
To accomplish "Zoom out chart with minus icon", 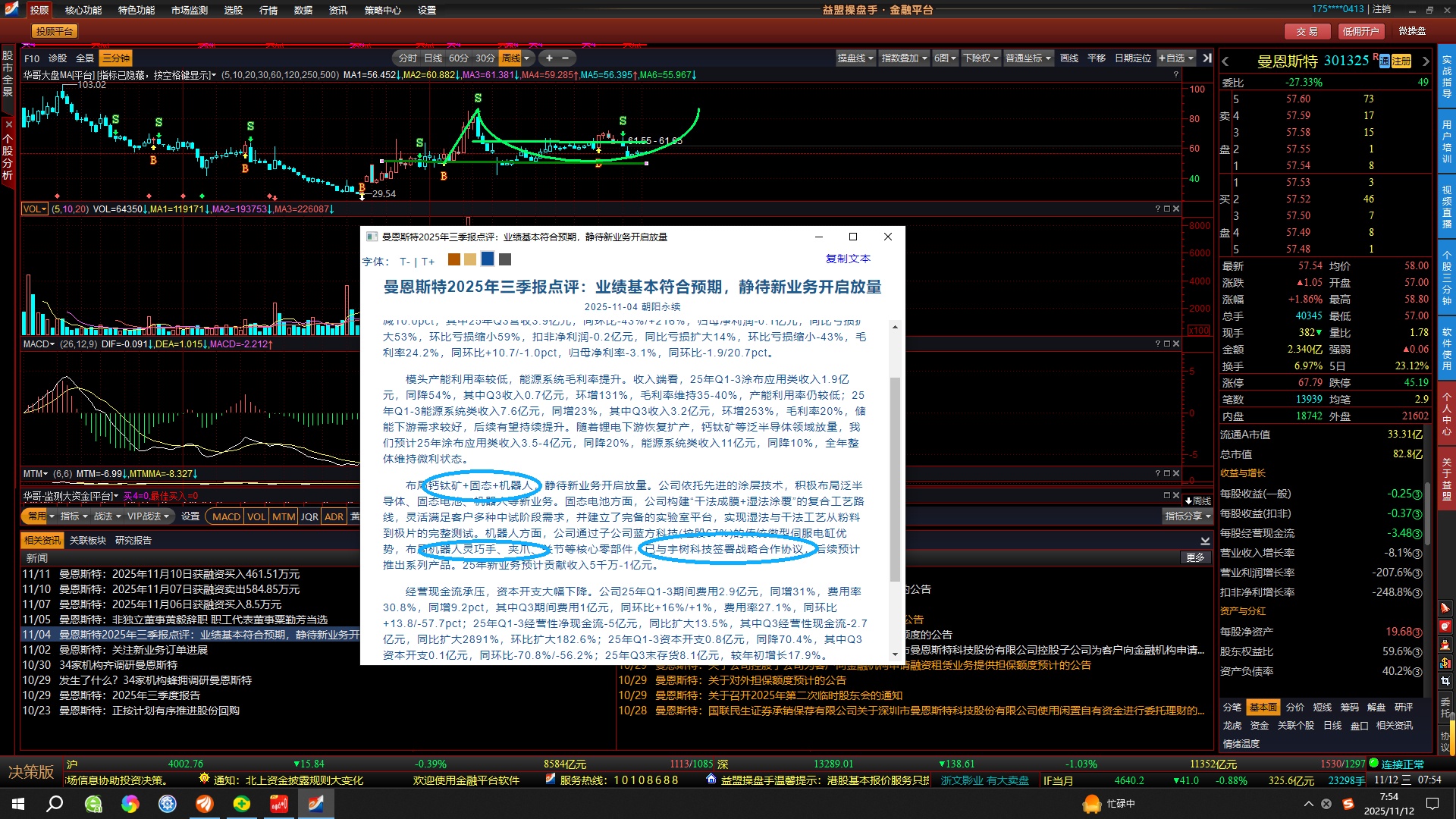I will (x=565, y=58).
